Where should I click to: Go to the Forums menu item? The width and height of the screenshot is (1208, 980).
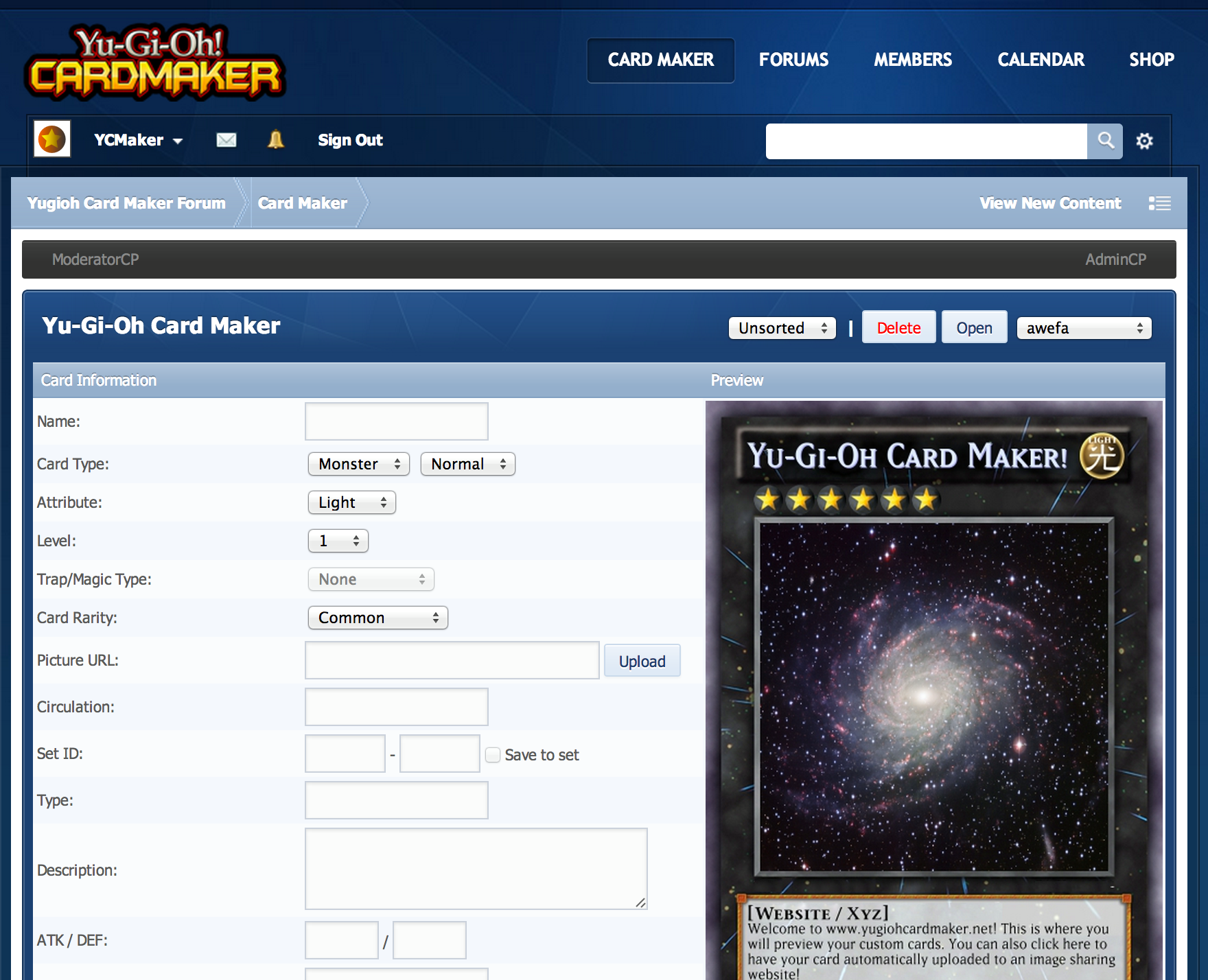click(x=793, y=60)
